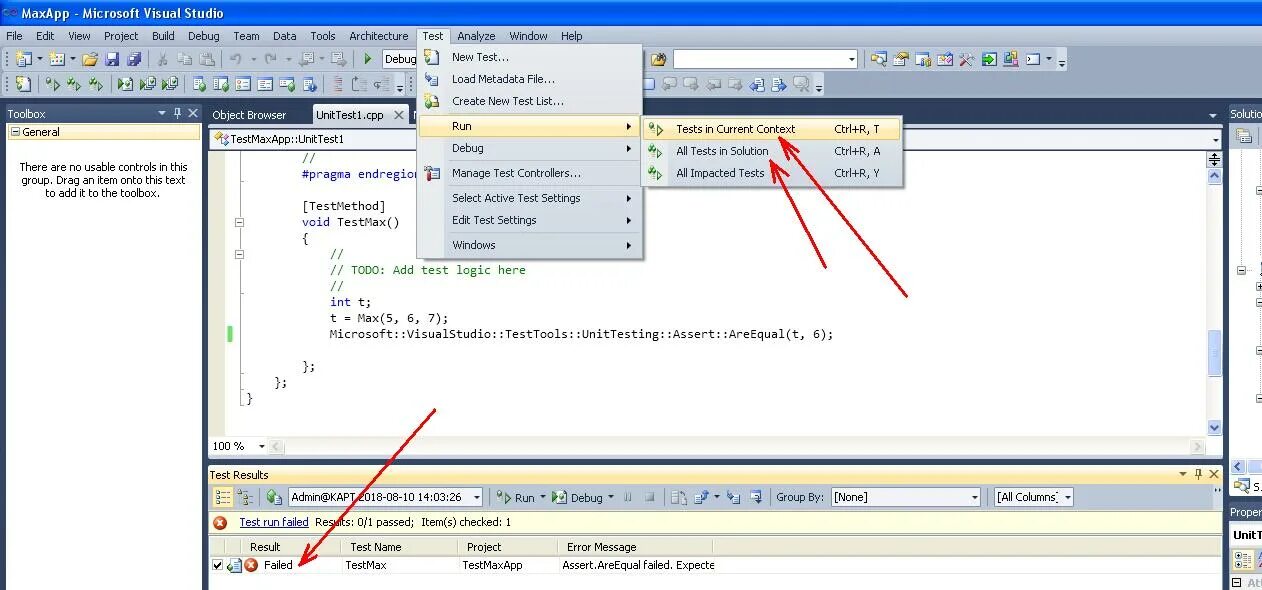The width and height of the screenshot is (1262, 590).
Task: Open the Debug submenu in Test menu
Action: (x=529, y=148)
